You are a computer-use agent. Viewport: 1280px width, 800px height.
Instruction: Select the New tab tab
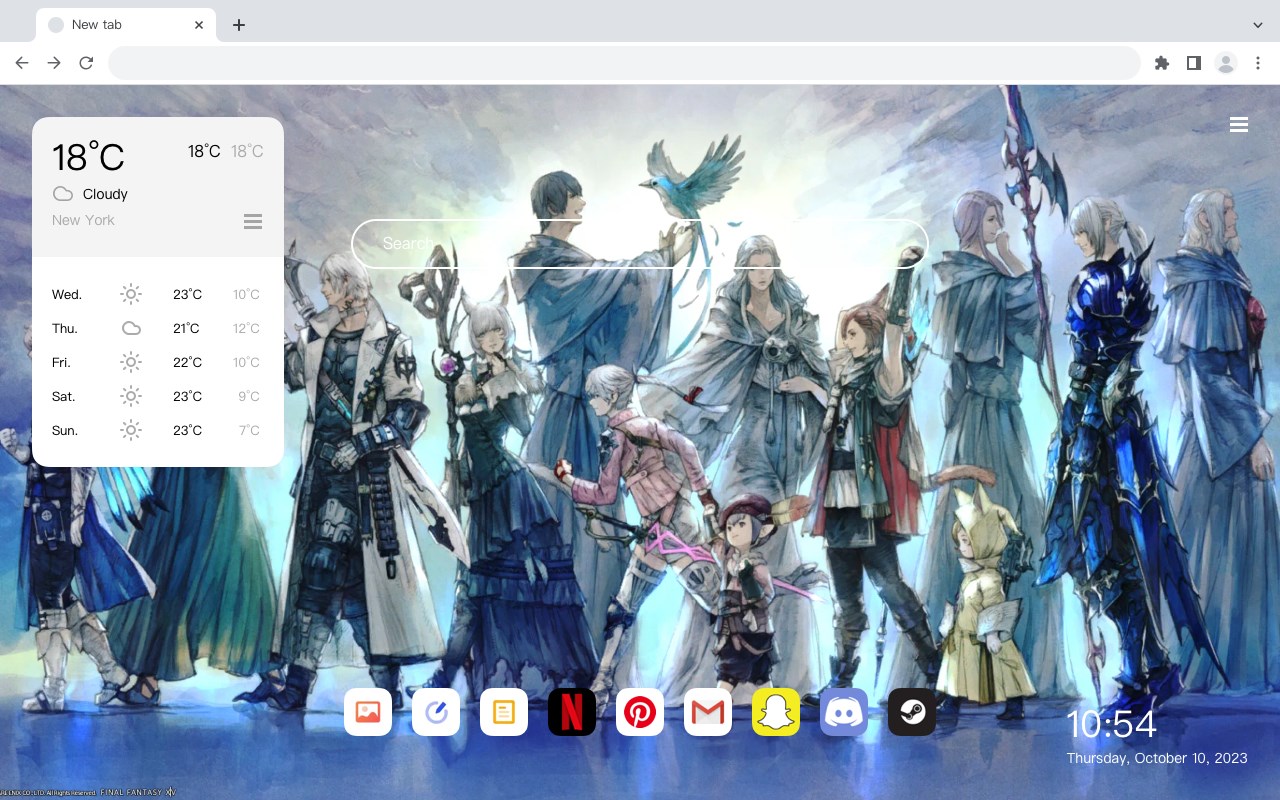tap(126, 25)
